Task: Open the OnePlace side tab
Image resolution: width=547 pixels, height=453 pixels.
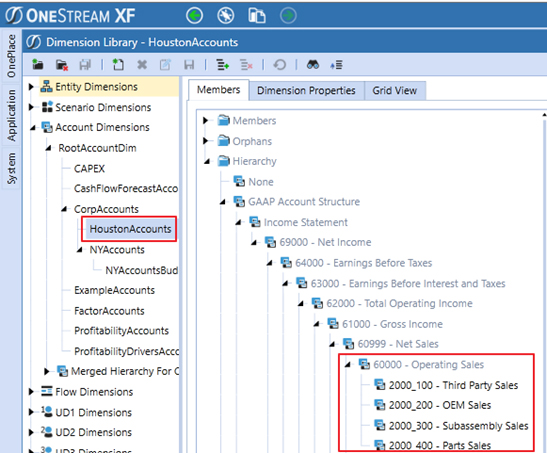Action: 11,56
